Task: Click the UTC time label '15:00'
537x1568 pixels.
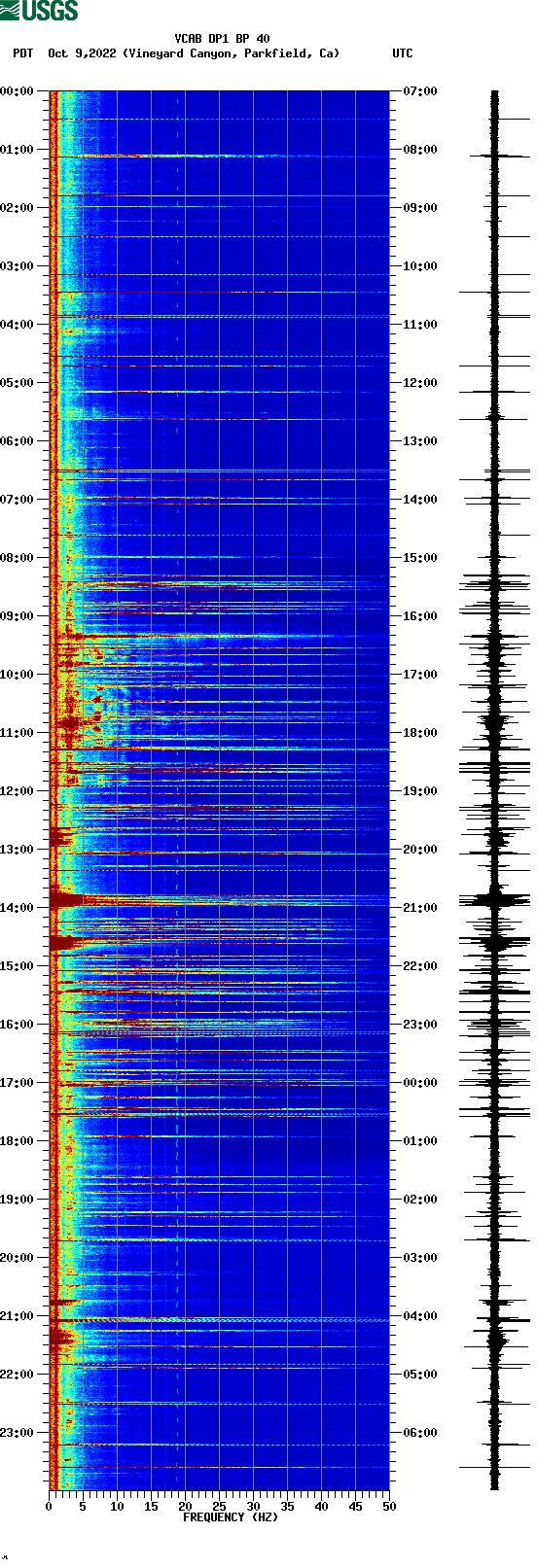Action: pos(420,558)
